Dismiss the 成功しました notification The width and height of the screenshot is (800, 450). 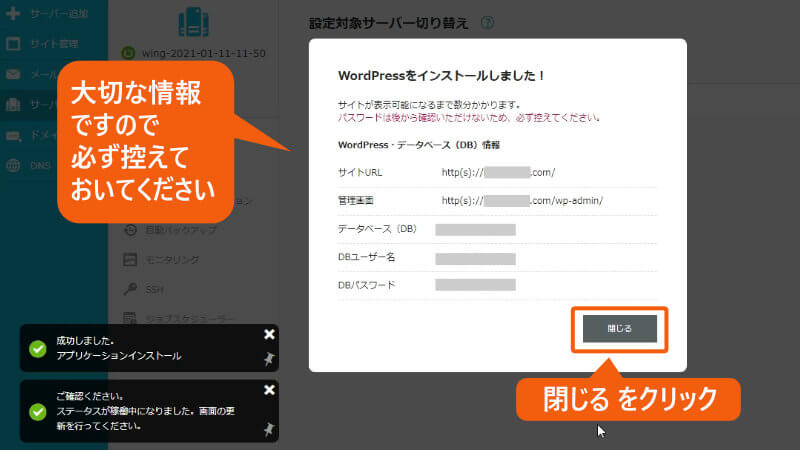pyautogui.click(x=269, y=334)
